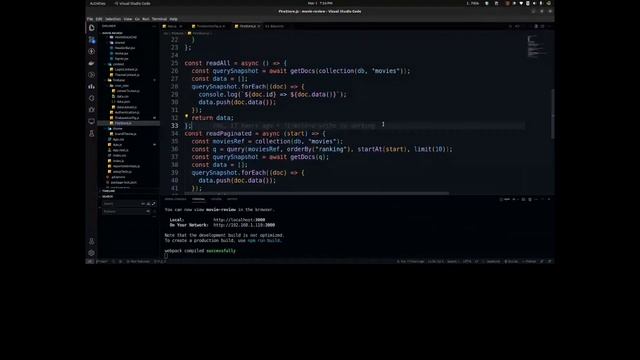Add a new terminal with plus icon
The image size is (640, 360).
(x=513, y=199)
